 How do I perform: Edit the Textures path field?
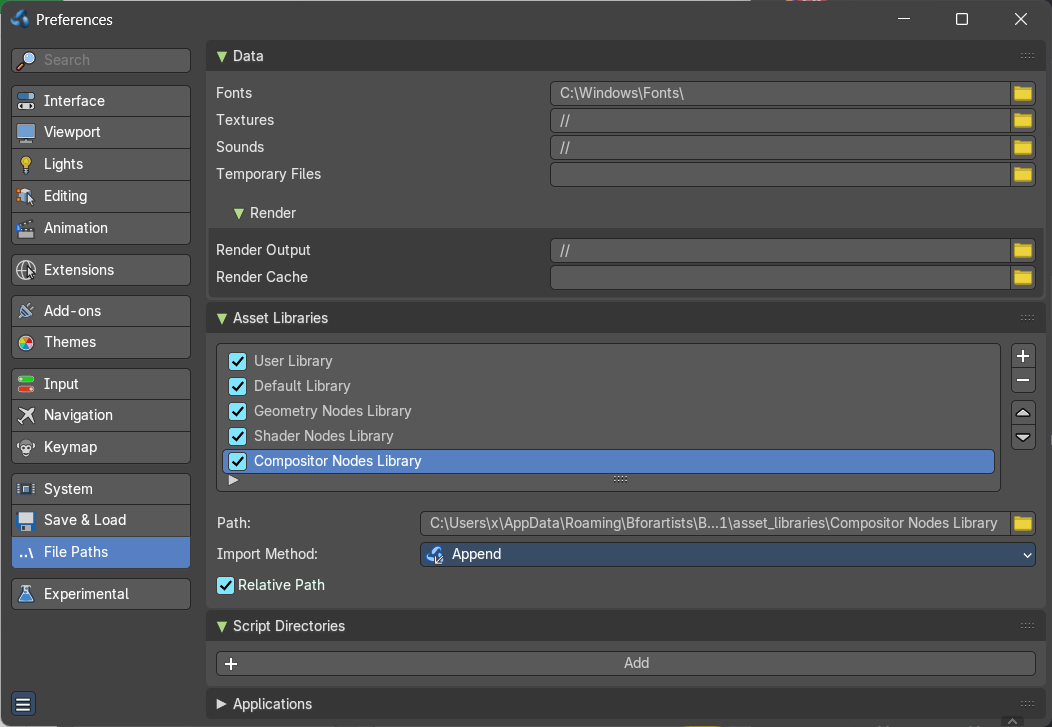(780, 121)
